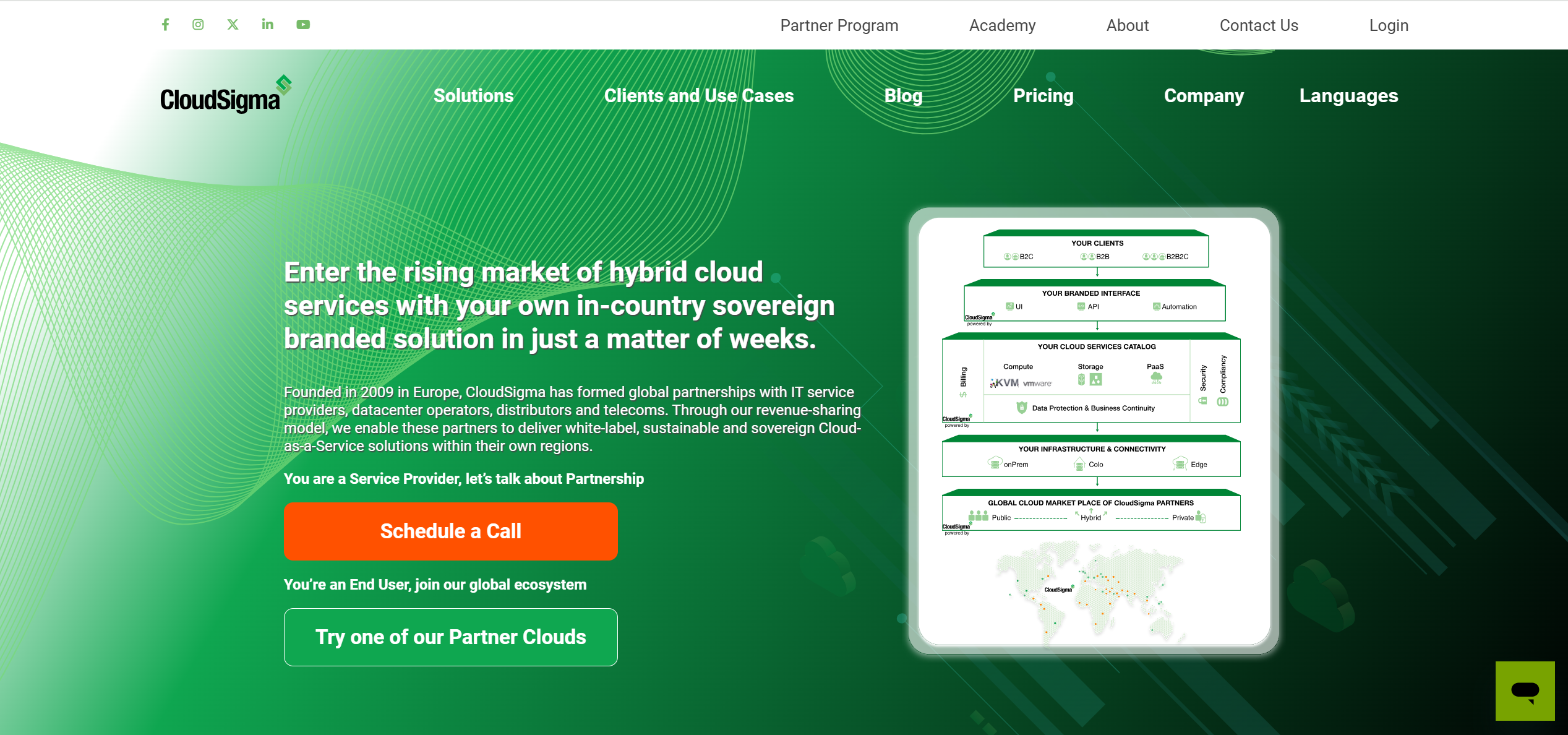Screen dimensions: 1568x735
Task: Click the Schedule a Call button
Action: pyautogui.click(x=451, y=531)
